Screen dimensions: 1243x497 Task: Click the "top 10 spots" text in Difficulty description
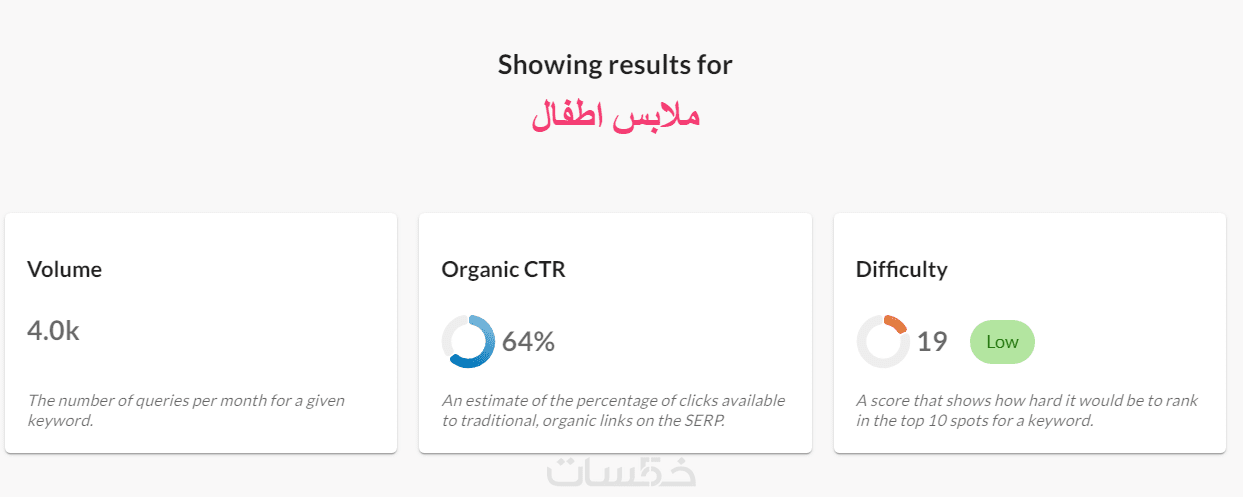coord(932,421)
